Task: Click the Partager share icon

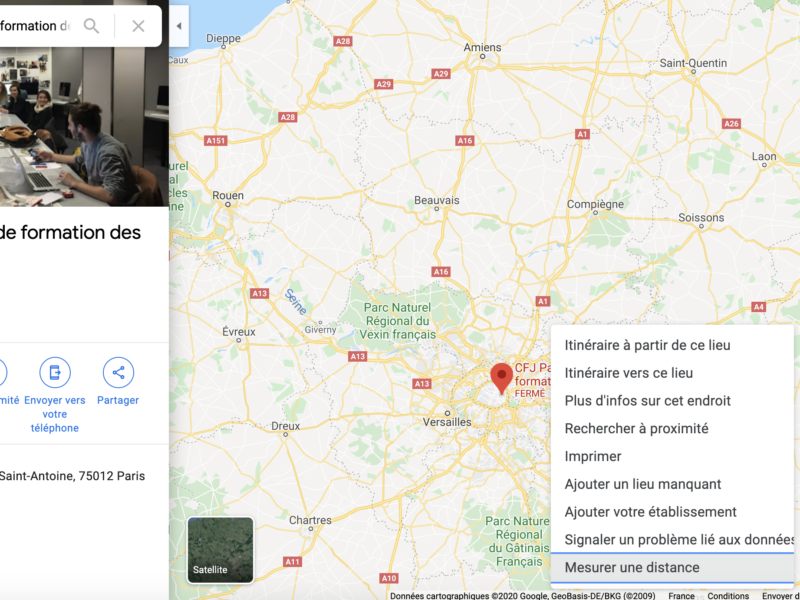Action: 118,372
